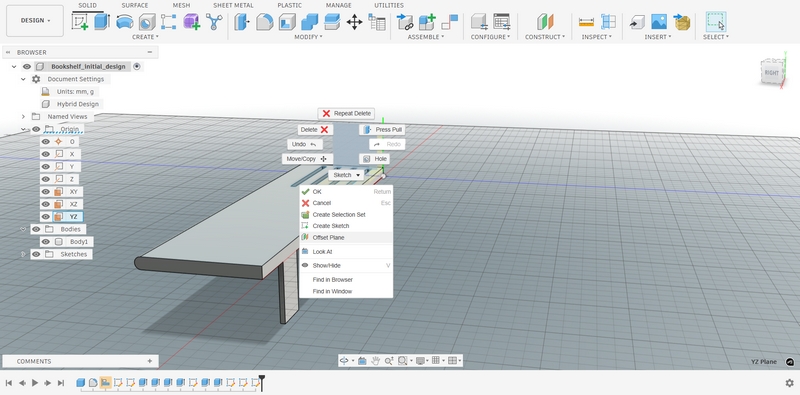The height and width of the screenshot is (395, 800).
Task: Toggle visibility of X axis
Action: (x=46, y=154)
